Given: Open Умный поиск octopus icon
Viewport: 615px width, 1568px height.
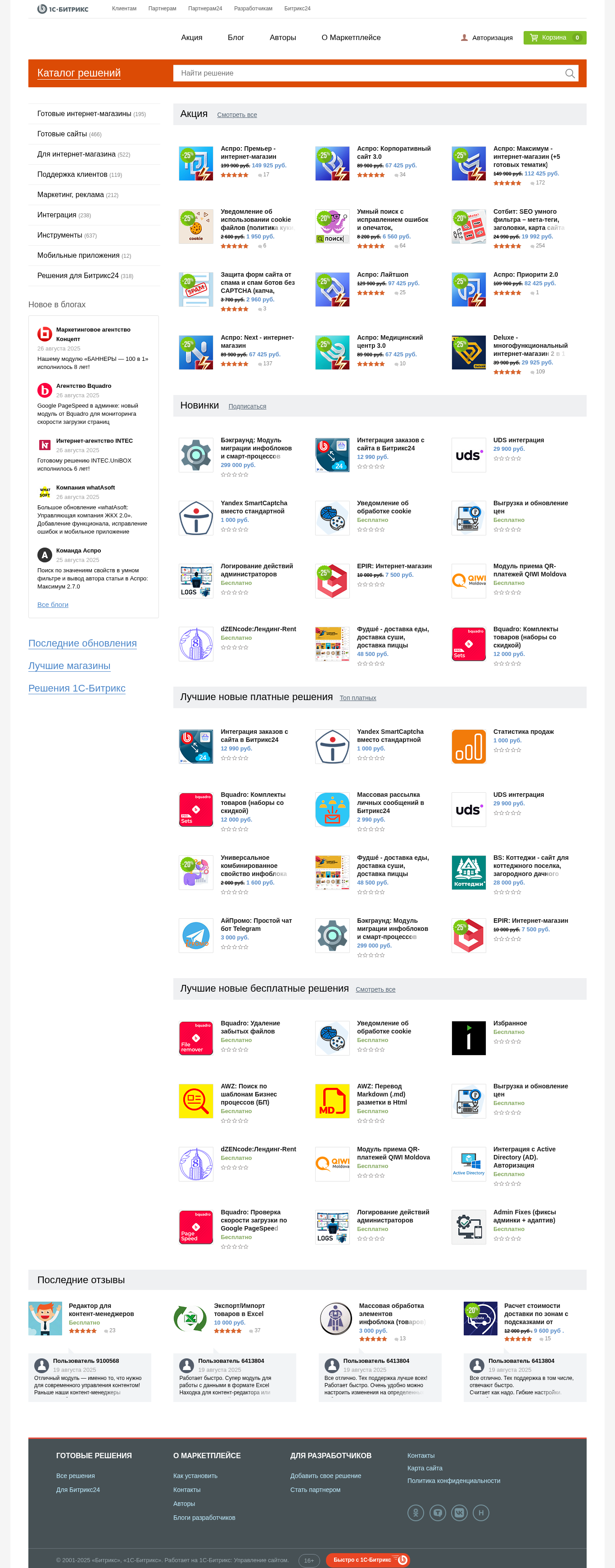Looking at the screenshot, I should click(x=332, y=226).
